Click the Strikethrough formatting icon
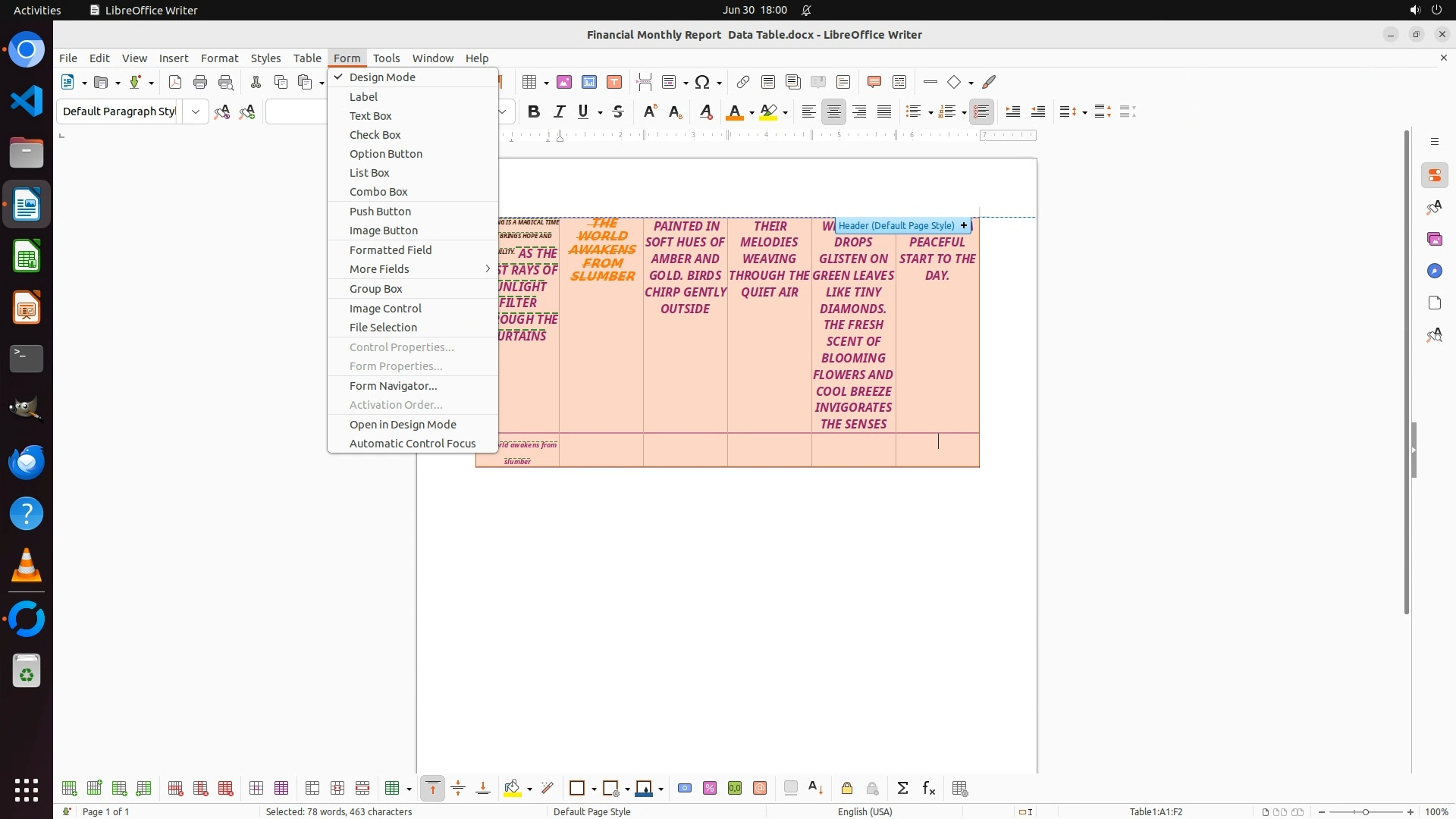 coord(618,111)
